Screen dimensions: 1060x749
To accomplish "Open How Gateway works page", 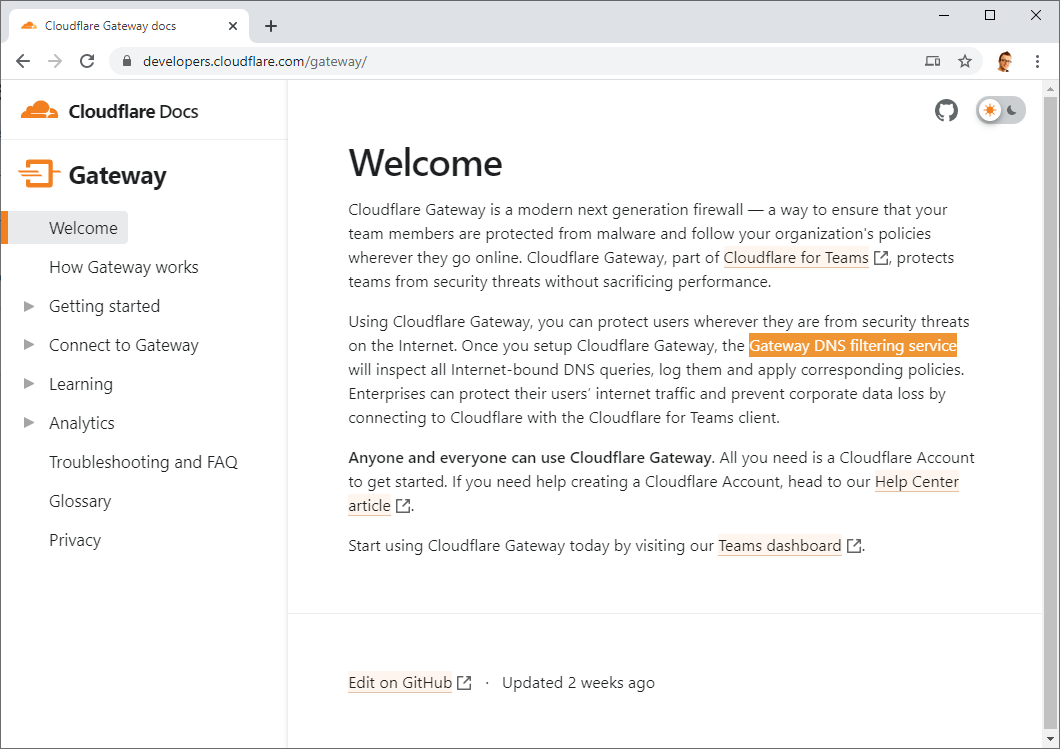I will tap(124, 267).
